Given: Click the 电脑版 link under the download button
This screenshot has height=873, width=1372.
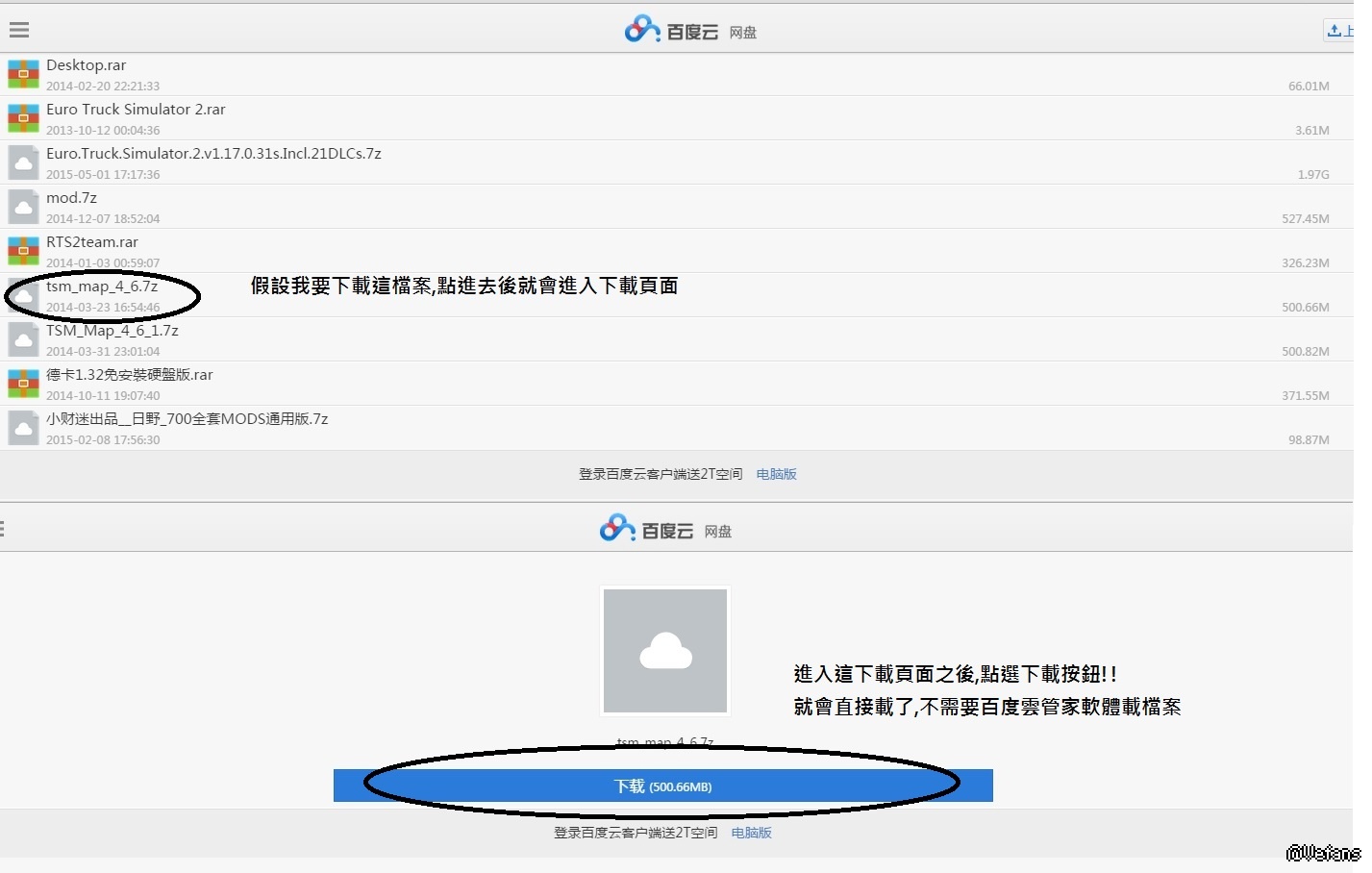Looking at the screenshot, I should tap(751, 833).
